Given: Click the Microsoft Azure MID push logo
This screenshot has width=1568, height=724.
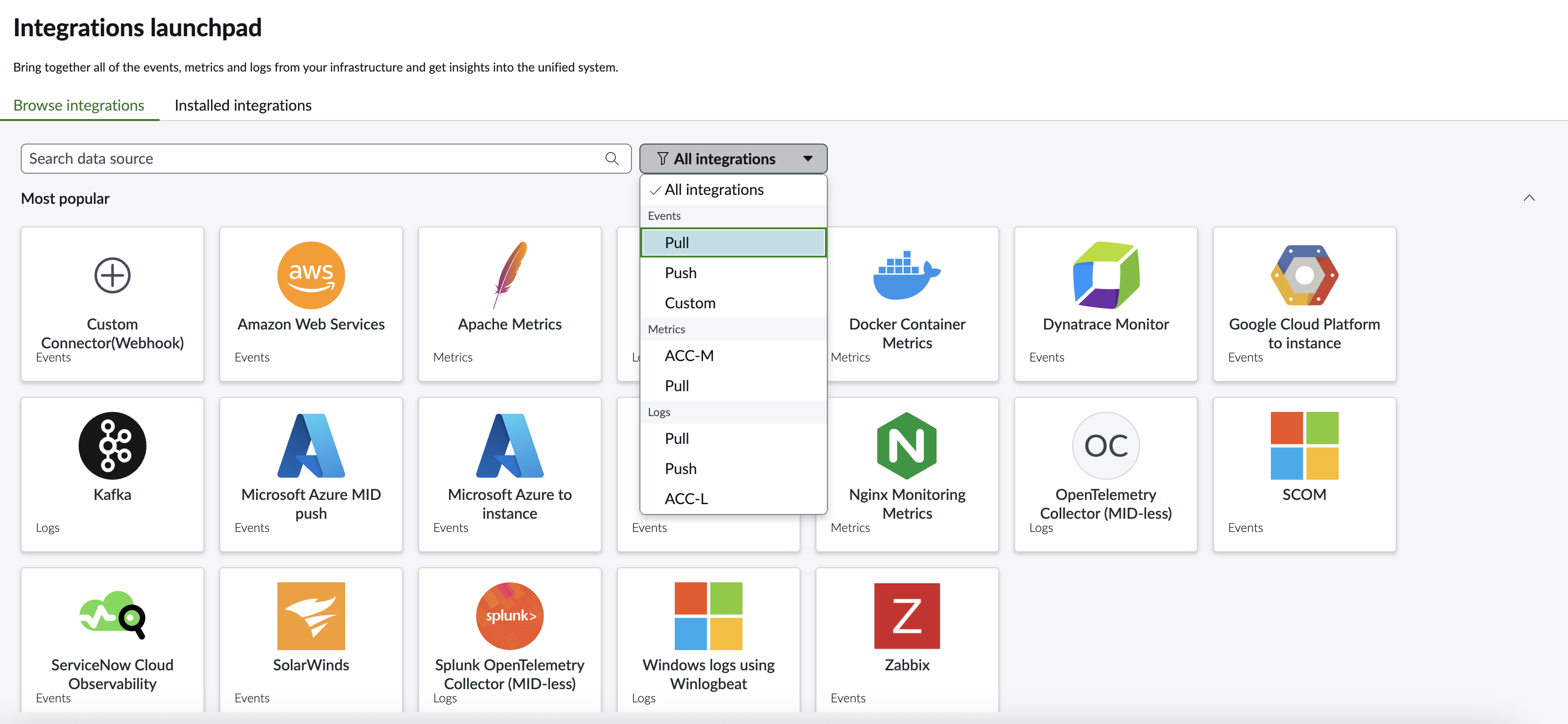Looking at the screenshot, I should coord(311,445).
